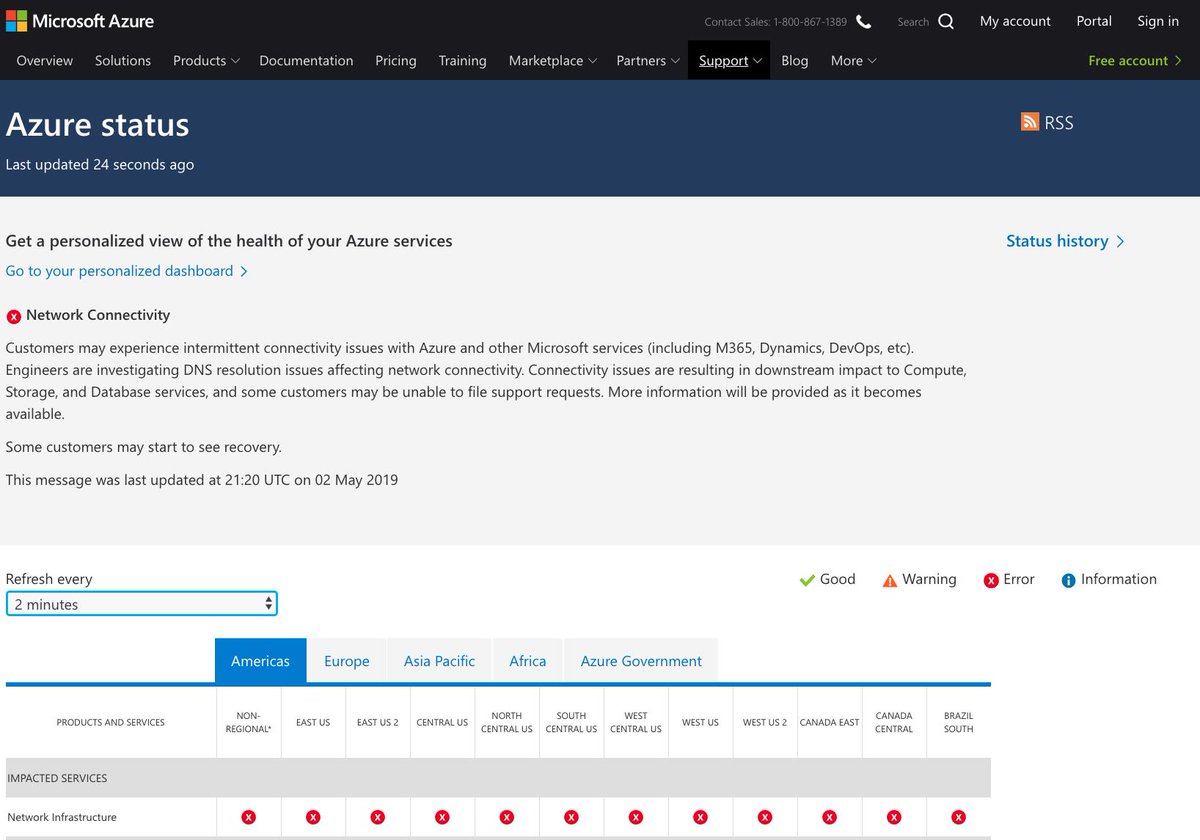Screen dimensions: 1200x840
Task: Click the orange Warning triangle legend icon
Action: [890, 580]
